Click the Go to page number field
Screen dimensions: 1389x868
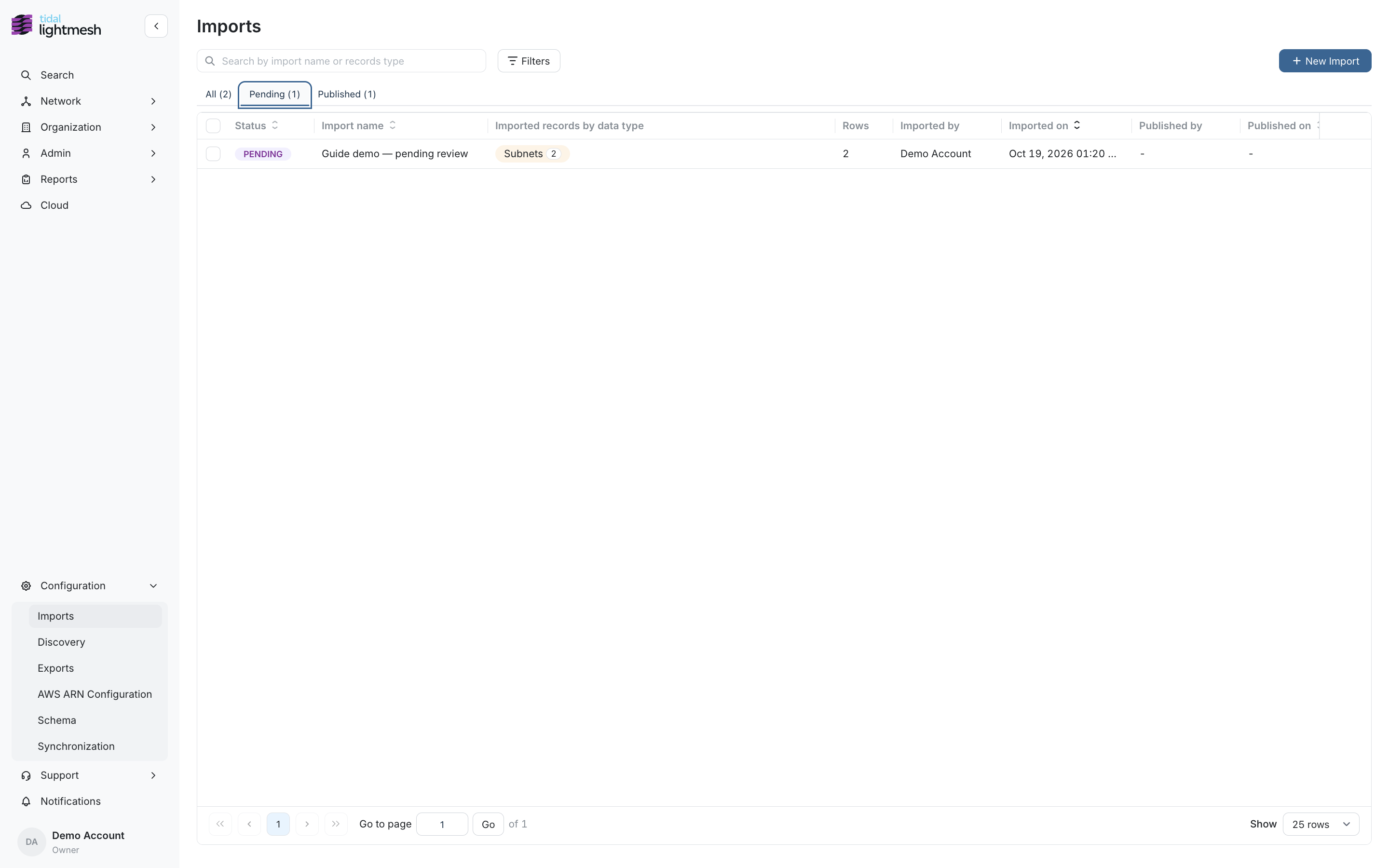pos(442,824)
